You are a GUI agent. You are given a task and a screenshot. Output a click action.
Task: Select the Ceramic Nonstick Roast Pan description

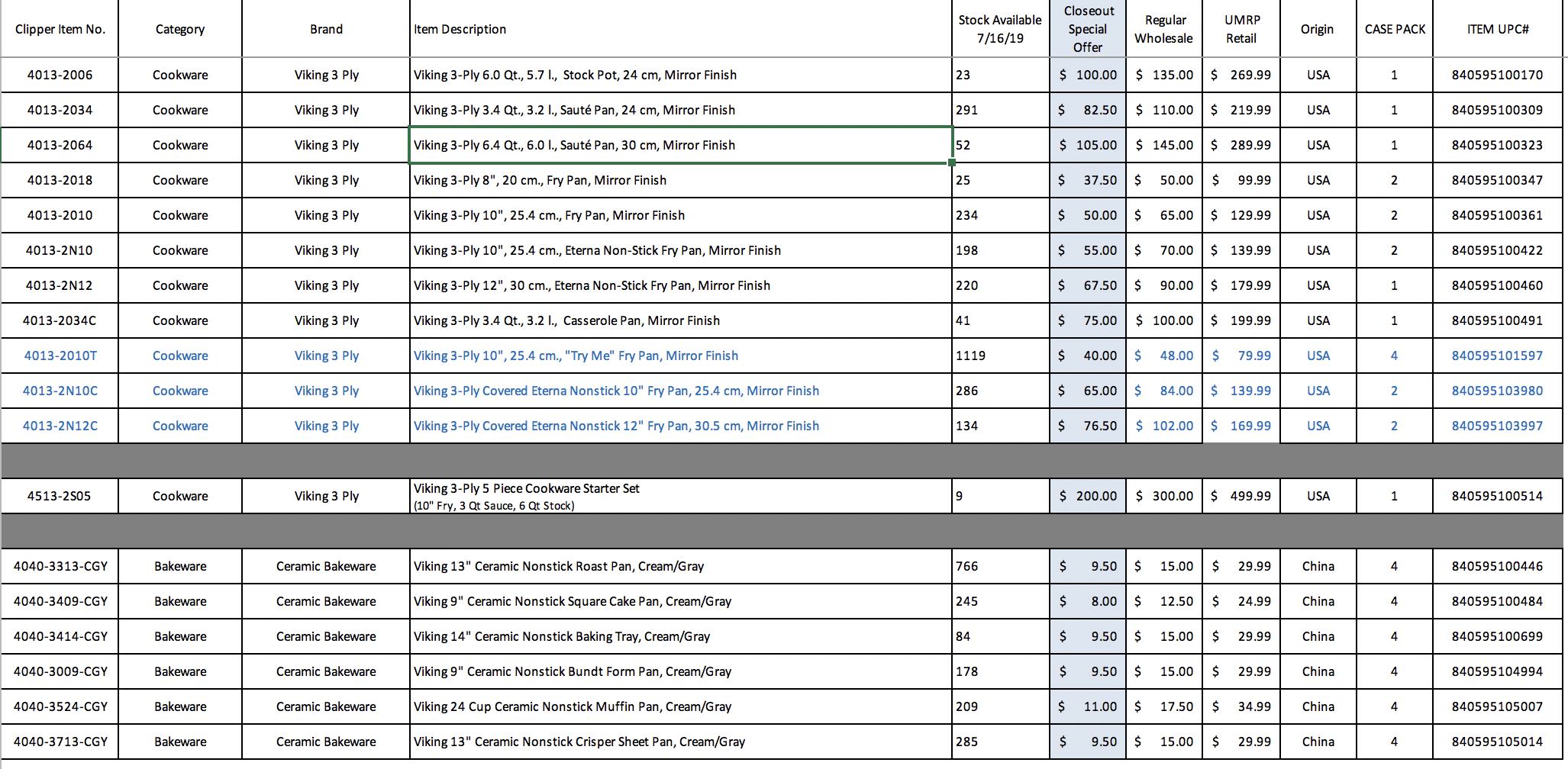tap(681, 566)
